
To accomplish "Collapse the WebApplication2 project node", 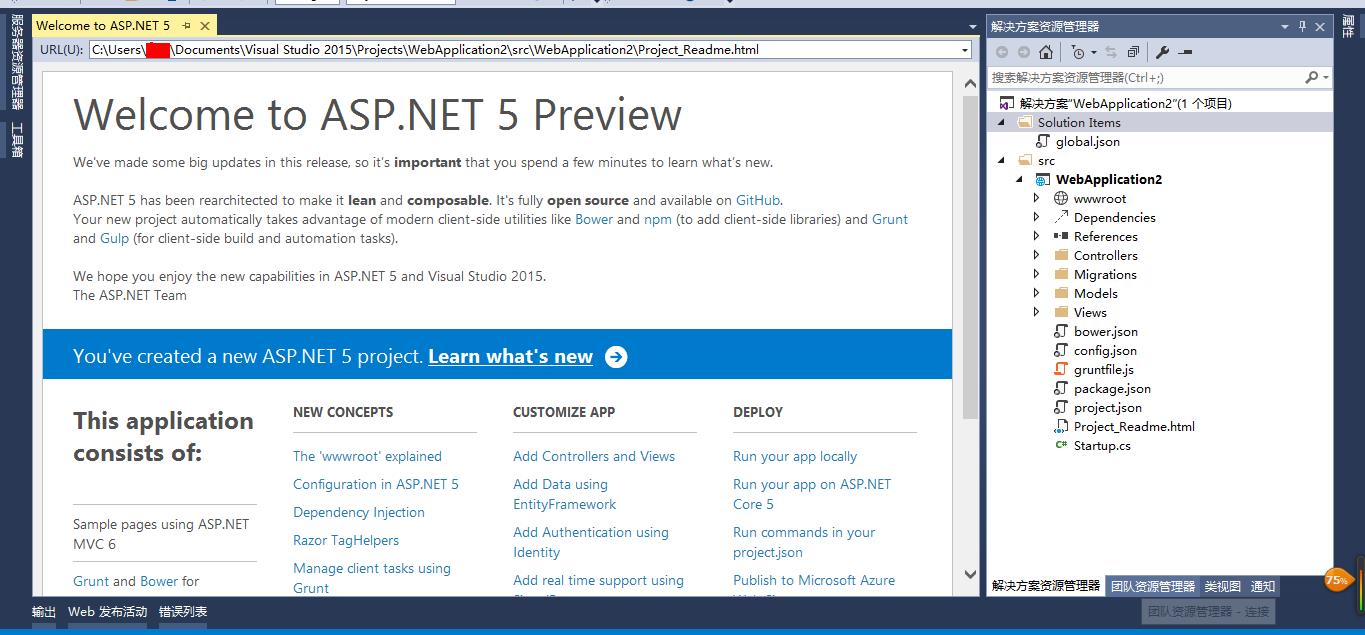I will [1020, 179].
